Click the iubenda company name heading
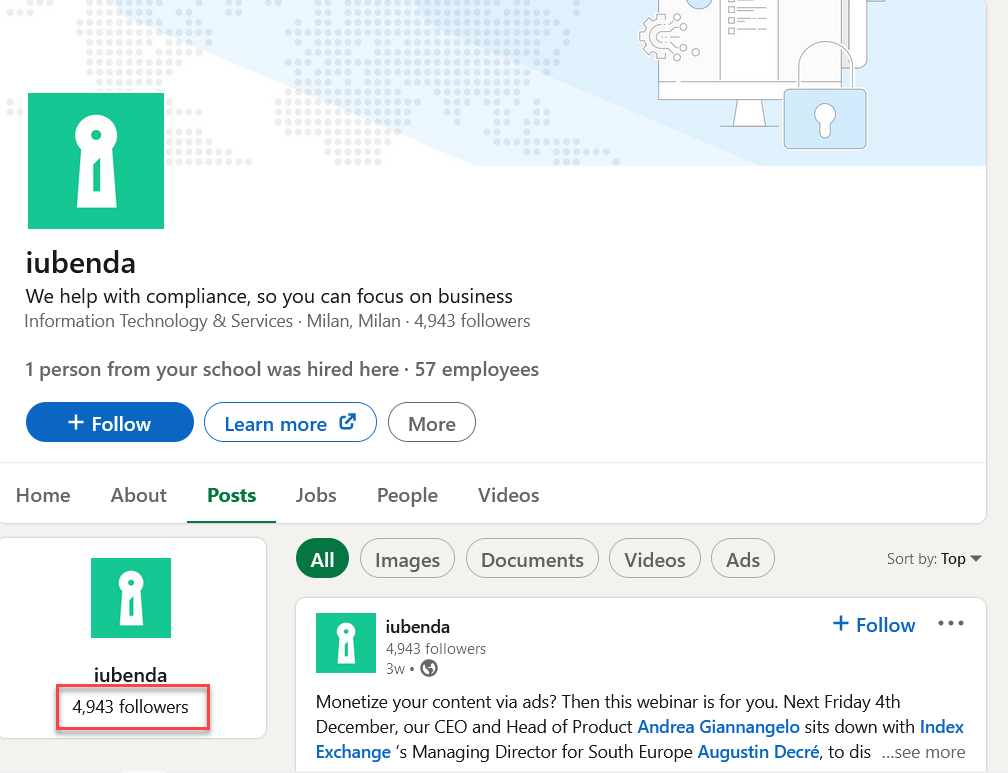 tap(81, 263)
